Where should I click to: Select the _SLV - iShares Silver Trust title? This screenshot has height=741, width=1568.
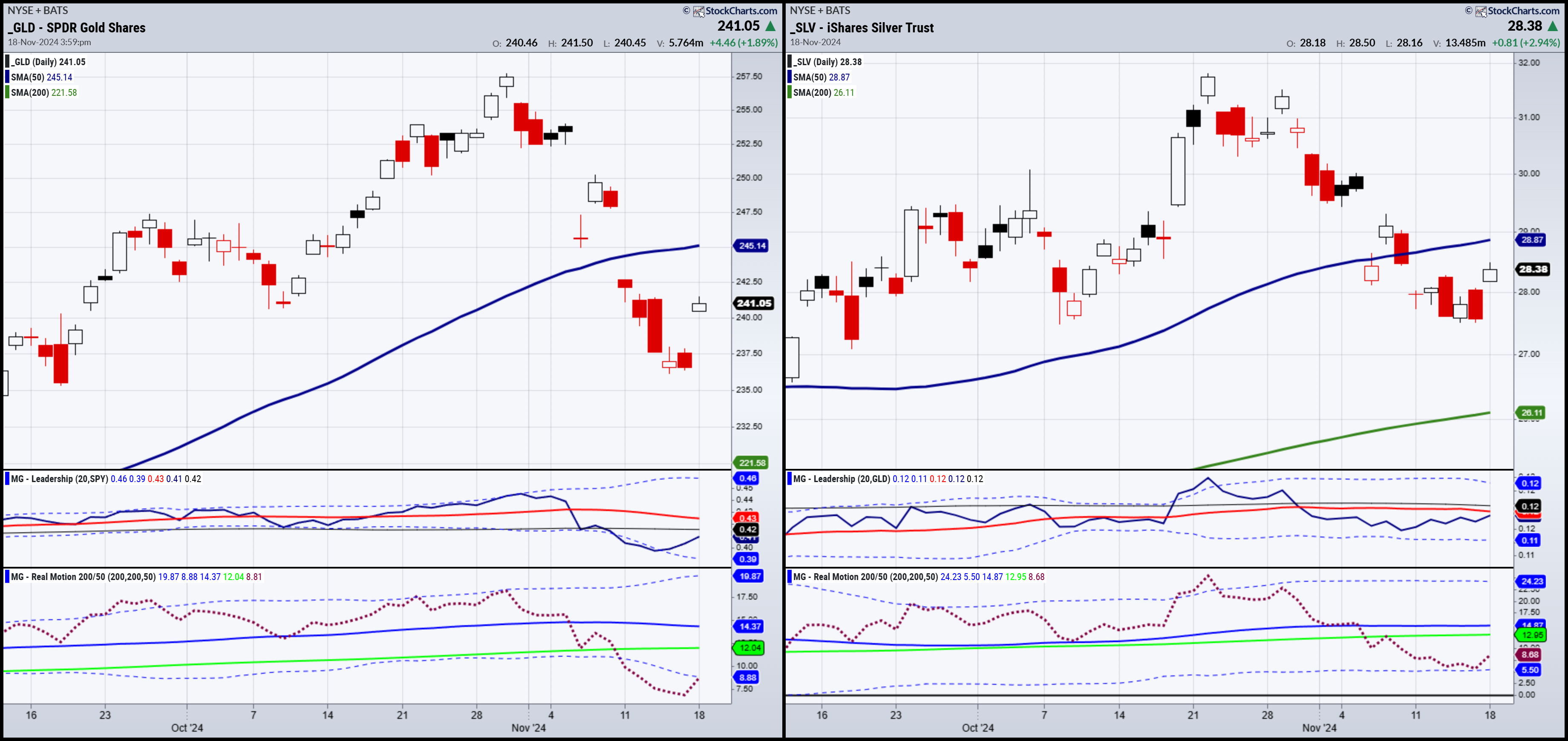tap(862, 27)
